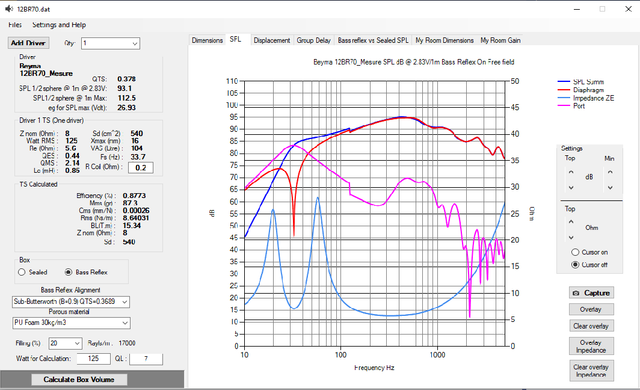Switch to the Dimensions tab
The width and height of the screenshot is (640, 390).
click(207, 40)
